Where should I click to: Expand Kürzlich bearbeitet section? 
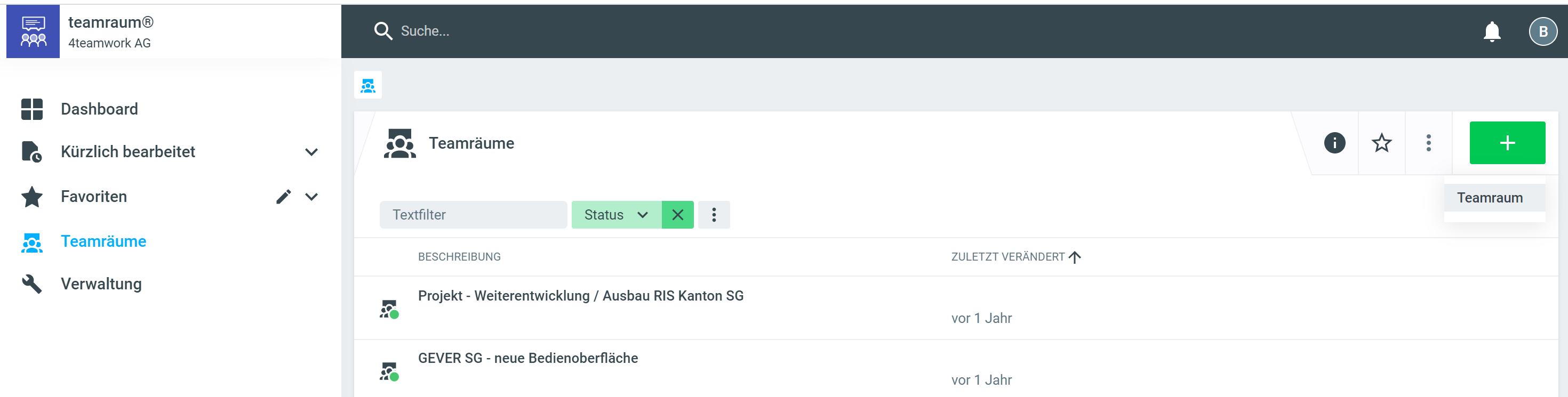pyautogui.click(x=311, y=152)
